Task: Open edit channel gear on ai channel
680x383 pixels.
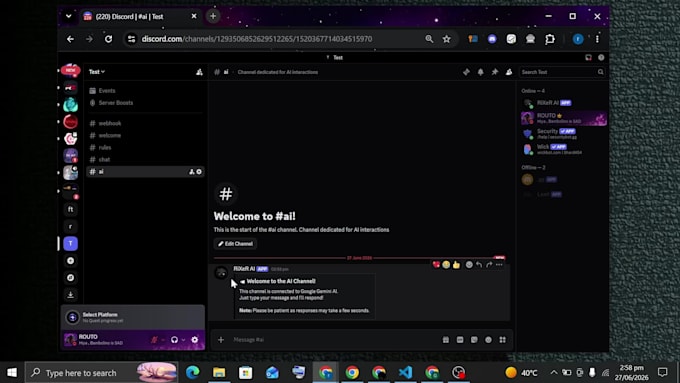Action: [x=199, y=172]
